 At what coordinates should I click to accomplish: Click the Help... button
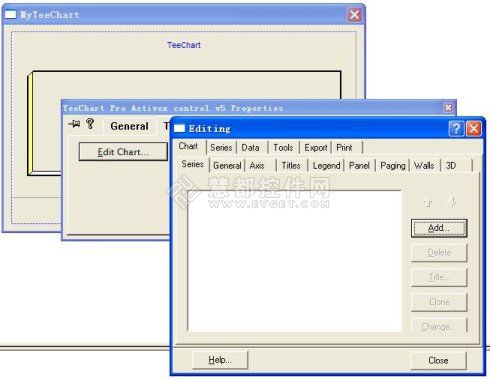pyautogui.click(x=220, y=360)
